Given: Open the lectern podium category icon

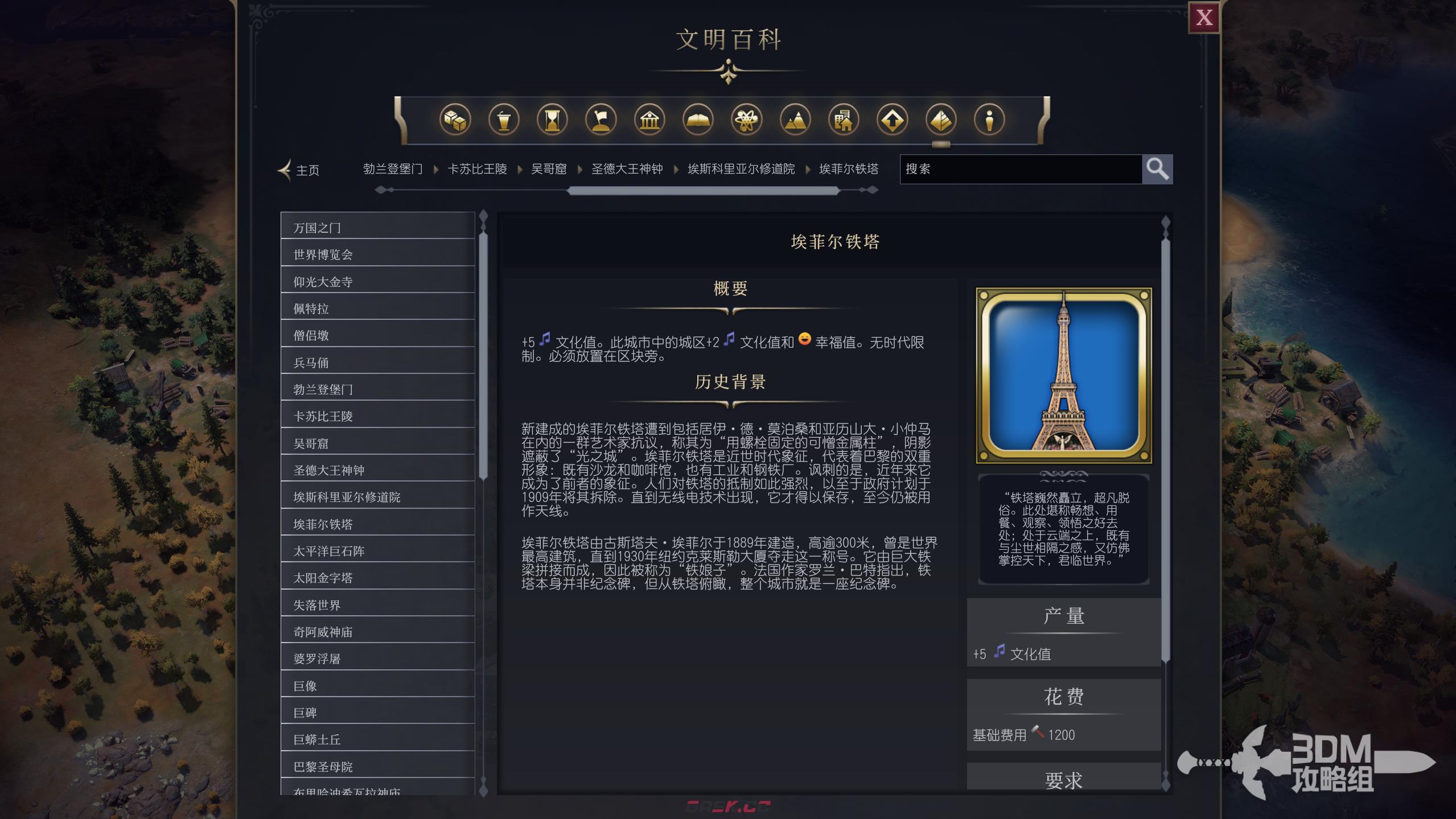Looking at the screenshot, I should pyautogui.click(x=504, y=120).
